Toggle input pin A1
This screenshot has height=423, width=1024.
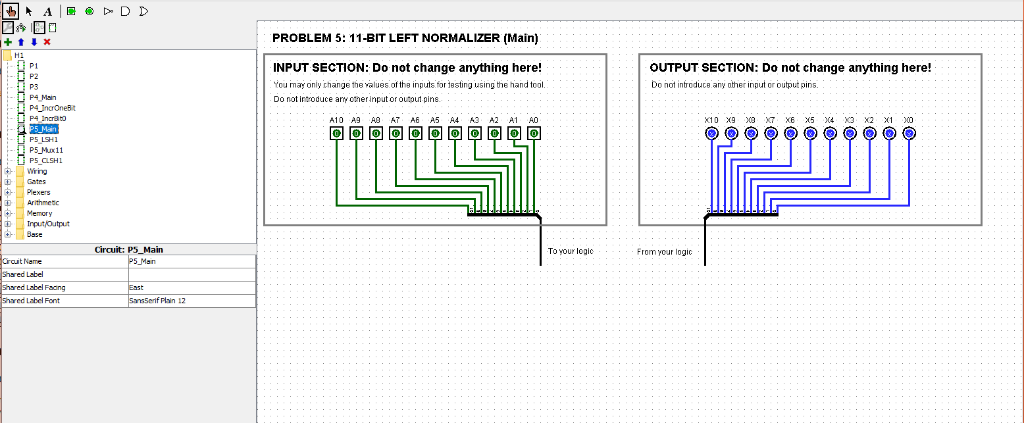pyautogui.click(x=514, y=133)
